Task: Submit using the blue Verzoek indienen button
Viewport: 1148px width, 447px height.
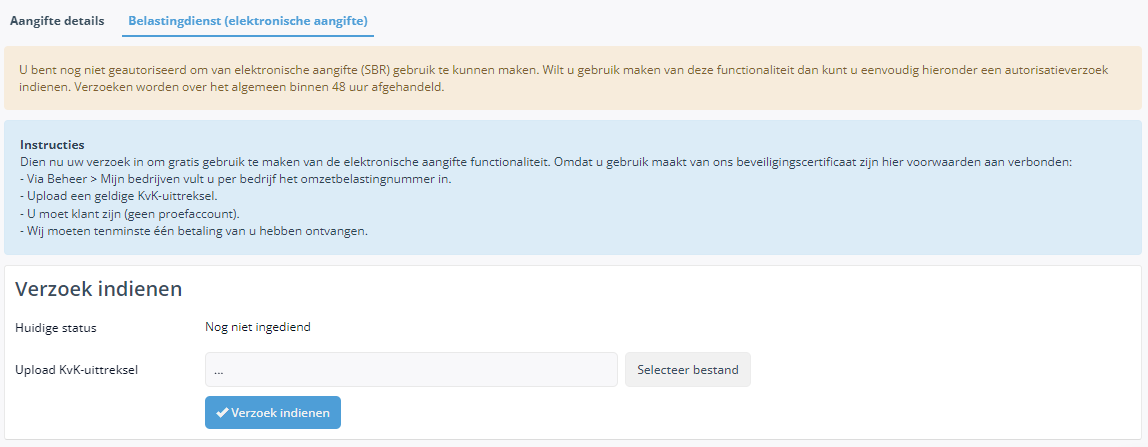Action: coord(272,413)
